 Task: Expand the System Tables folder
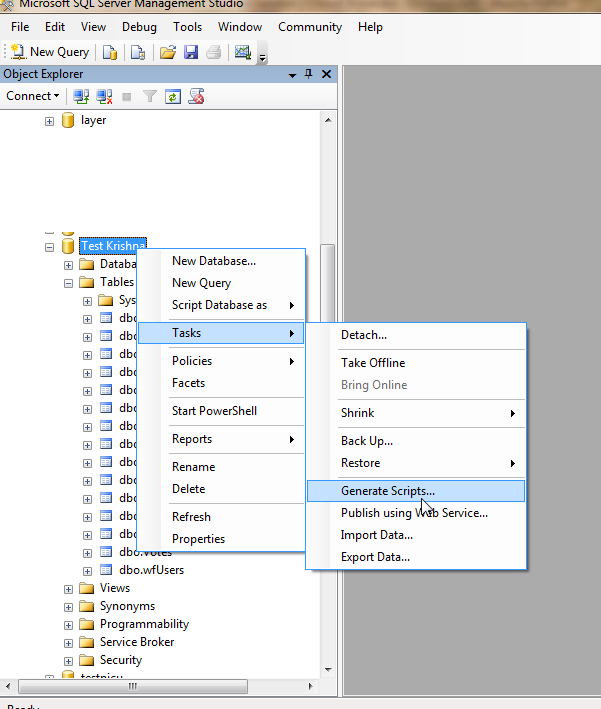(x=87, y=301)
